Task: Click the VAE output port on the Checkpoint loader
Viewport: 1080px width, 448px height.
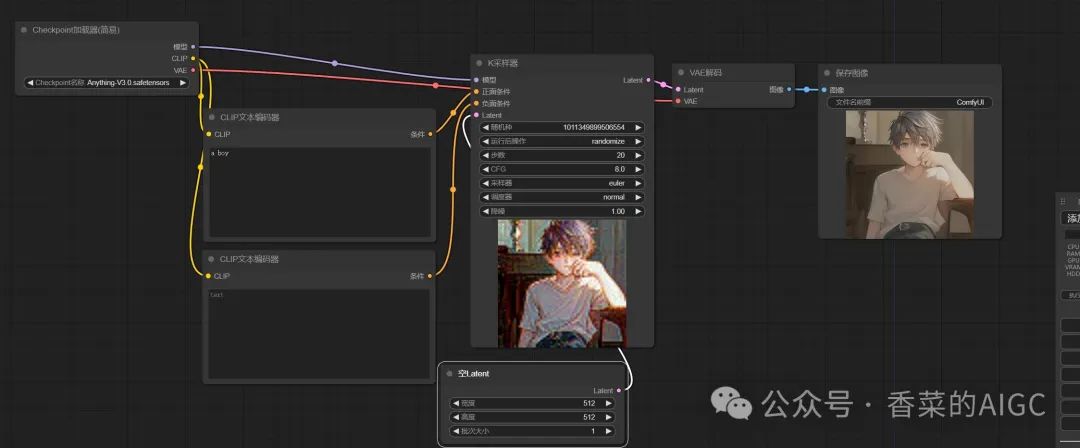Action: click(193, 70)
